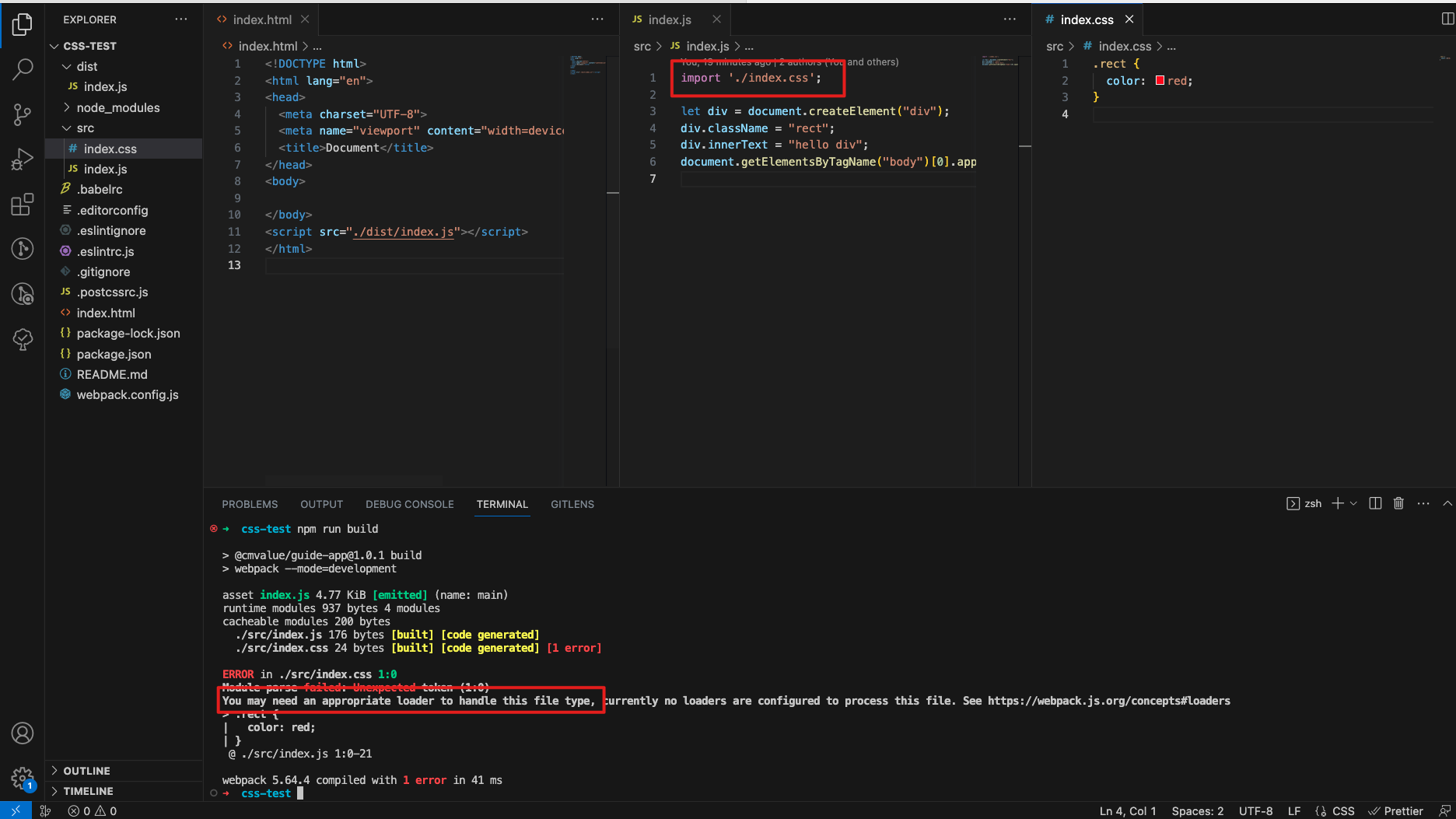Open the Manage gear icon
The width and height of the screenshot is (1456, 819).
[23, 778]
